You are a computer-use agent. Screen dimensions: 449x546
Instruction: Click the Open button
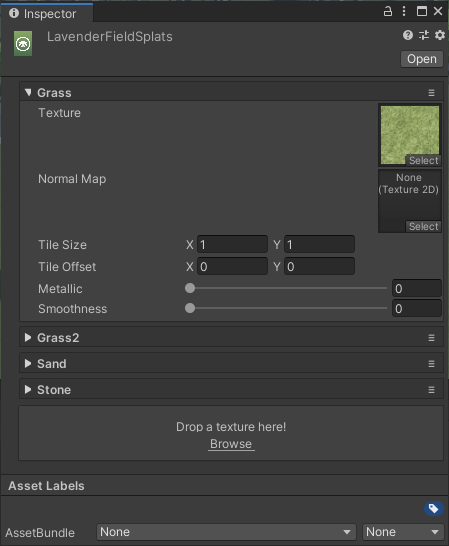[x=422, y=59]
